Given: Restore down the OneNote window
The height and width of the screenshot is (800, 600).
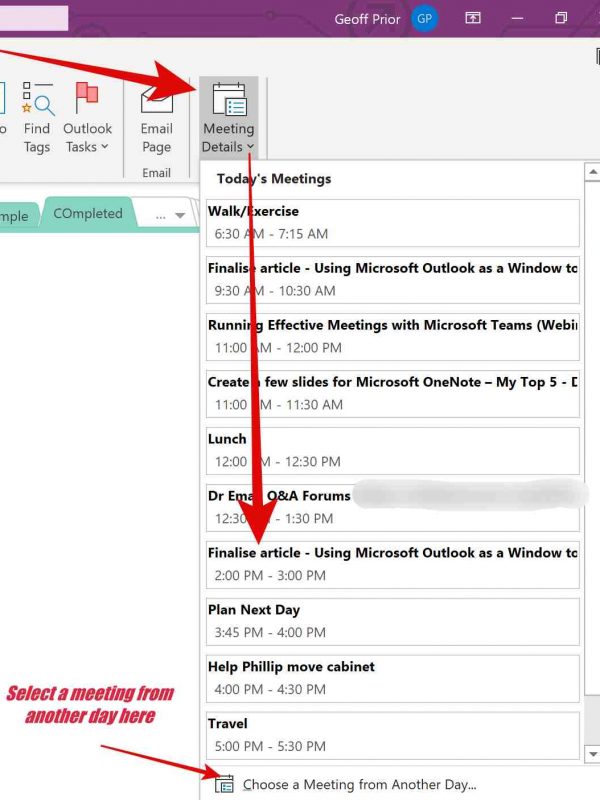Looking at the screenshot, I should (x=561, y=18).
